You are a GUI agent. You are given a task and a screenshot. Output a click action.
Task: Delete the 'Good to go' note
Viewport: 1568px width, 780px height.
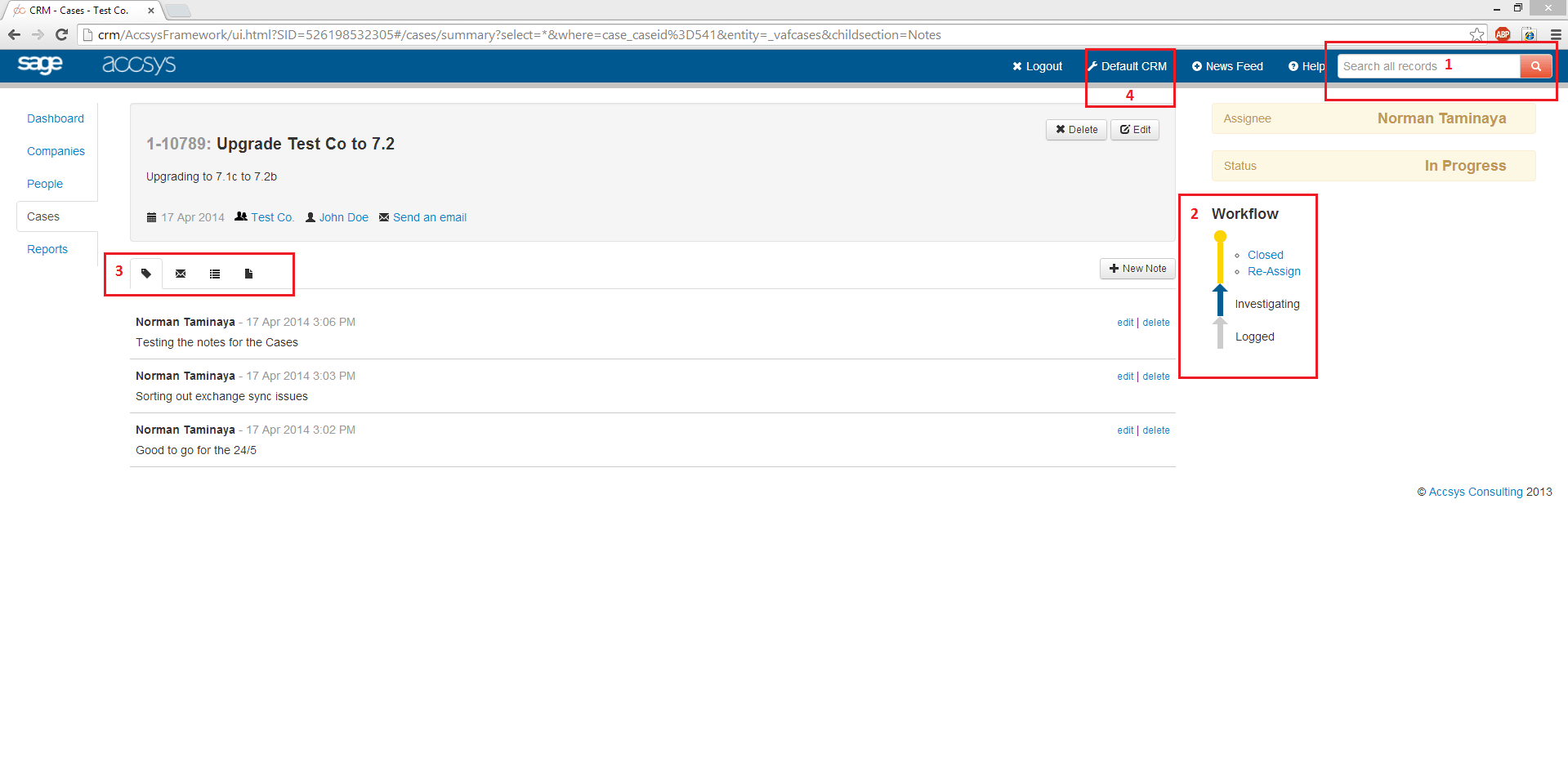[1156, 430]
